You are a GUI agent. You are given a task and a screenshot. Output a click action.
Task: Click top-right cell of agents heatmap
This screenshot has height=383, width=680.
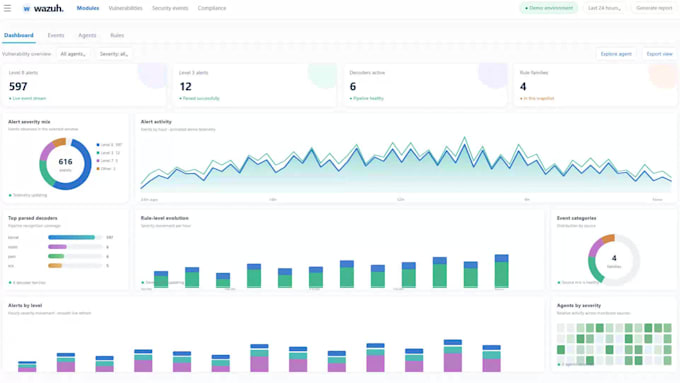667,327
